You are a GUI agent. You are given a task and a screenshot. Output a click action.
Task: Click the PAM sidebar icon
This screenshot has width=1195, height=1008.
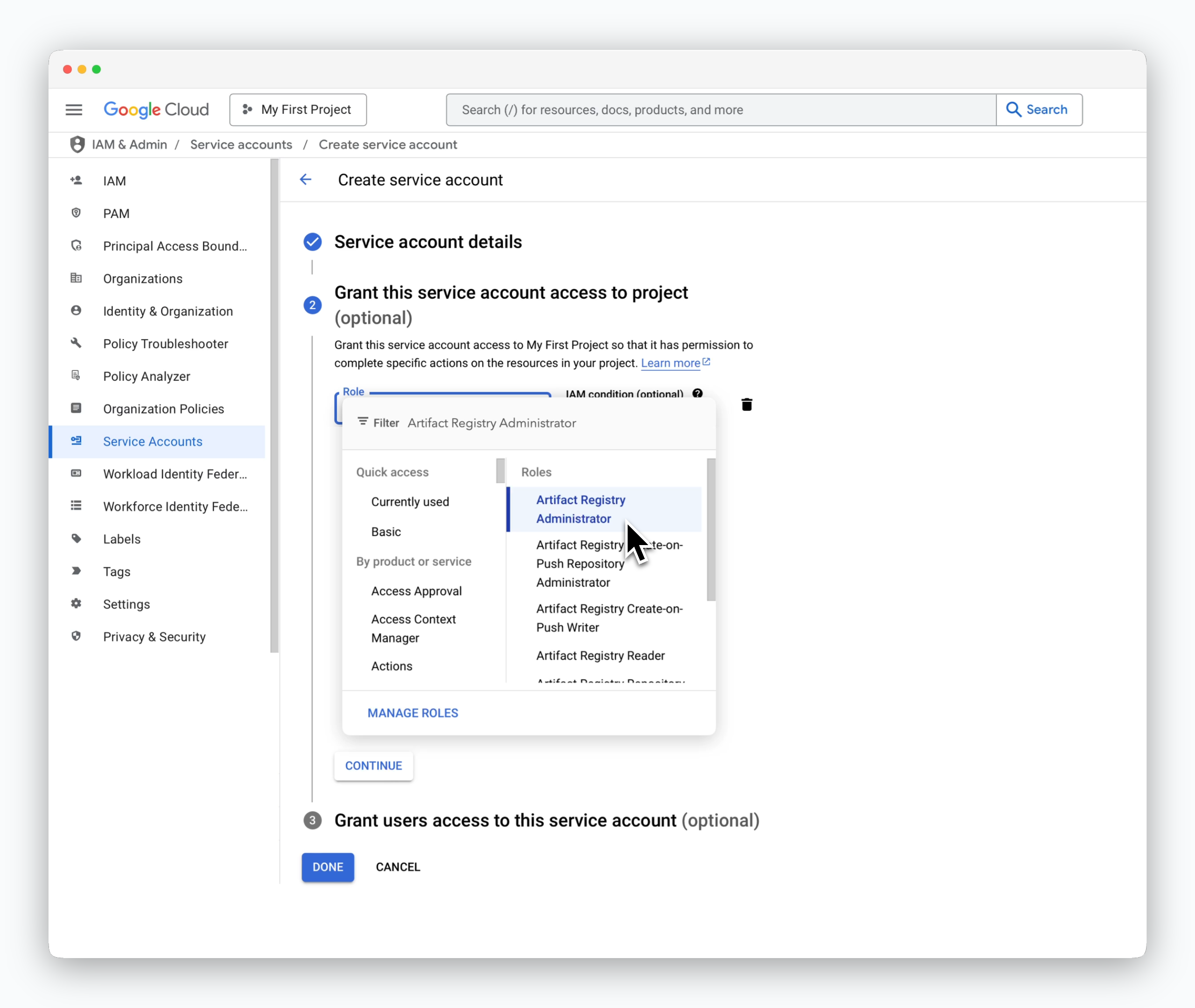tap(76, 213)
